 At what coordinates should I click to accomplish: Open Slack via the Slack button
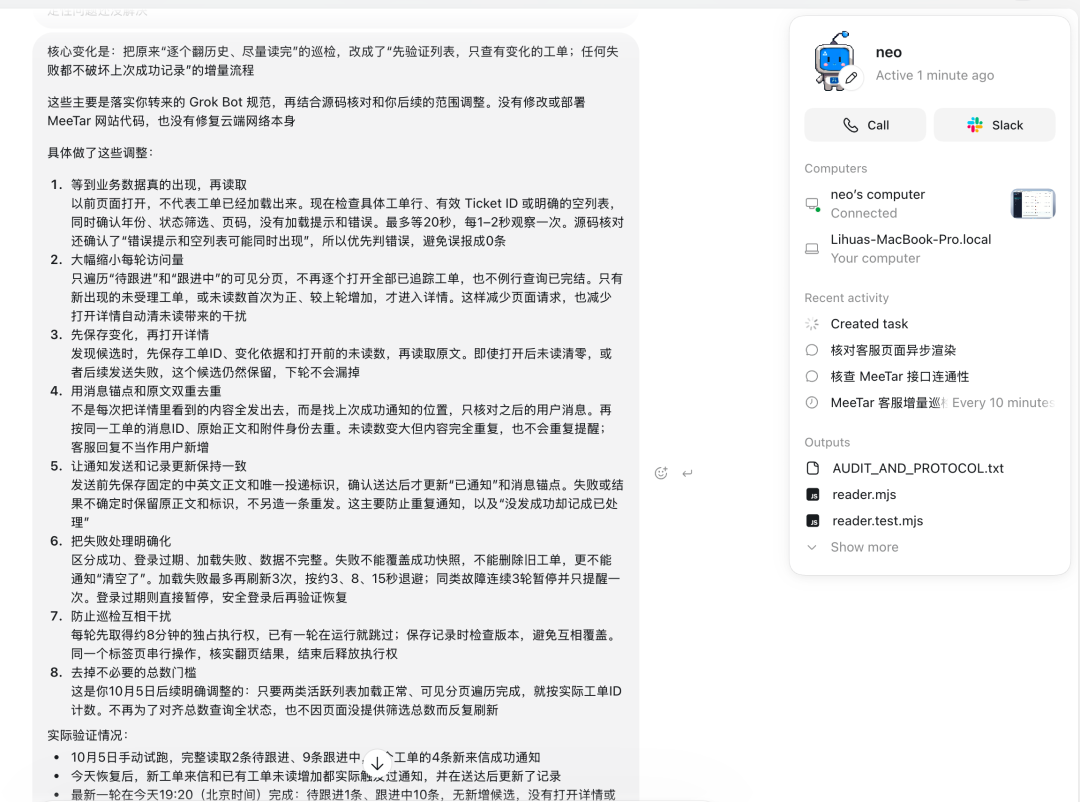[994, 125]
